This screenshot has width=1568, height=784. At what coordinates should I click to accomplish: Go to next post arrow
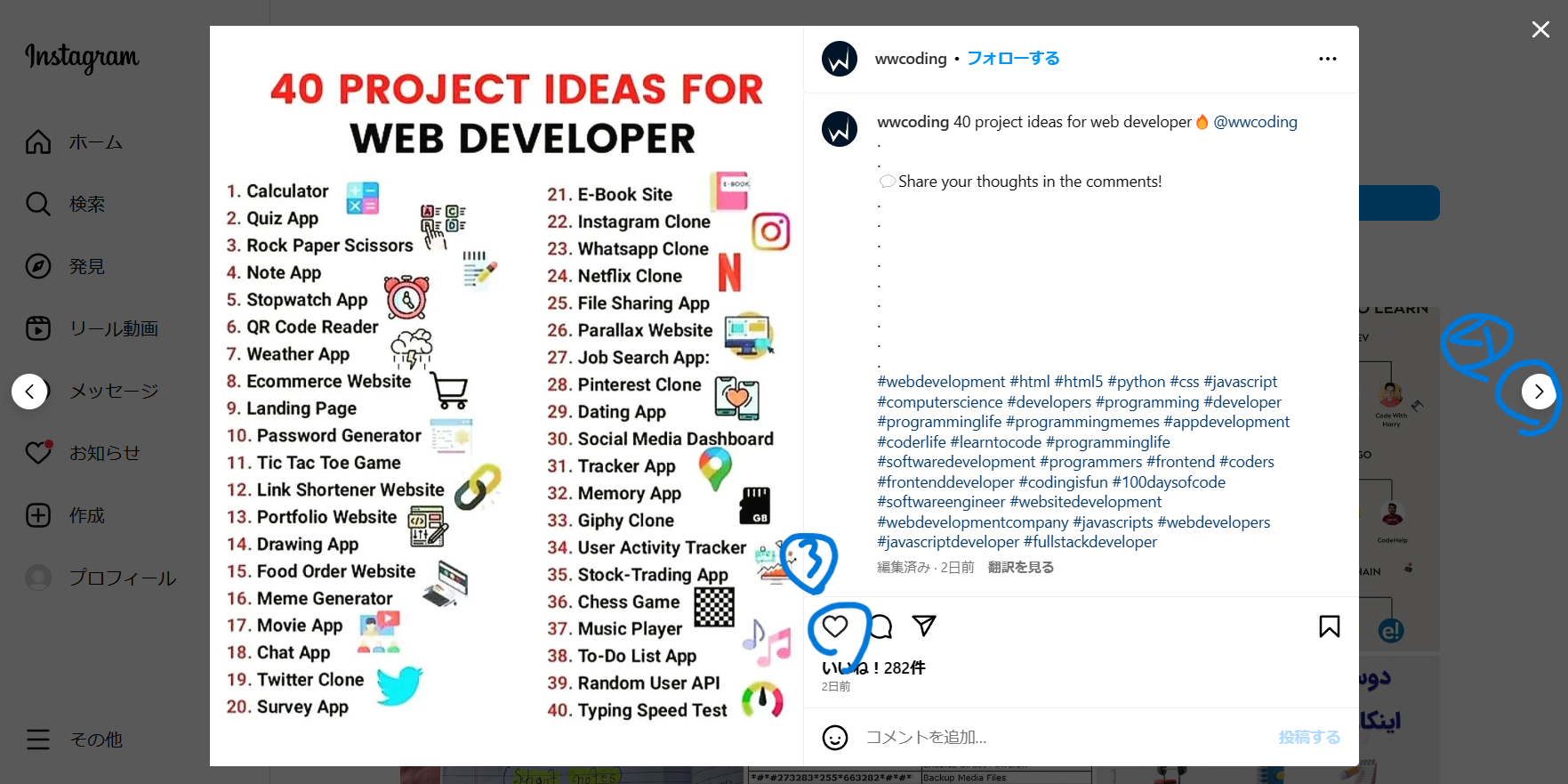click(1539, 392)
